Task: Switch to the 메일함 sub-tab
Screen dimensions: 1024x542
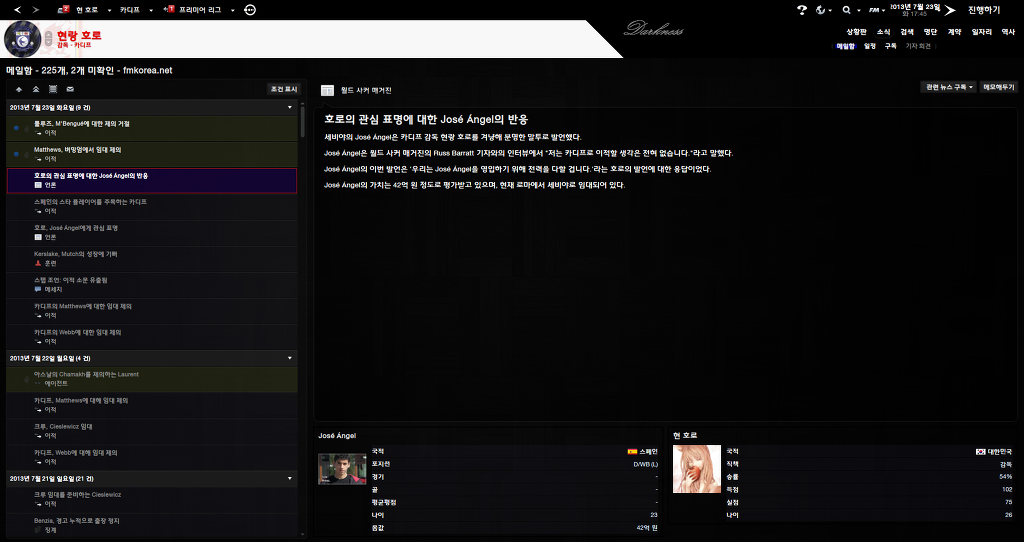Action: coord(846,46)
